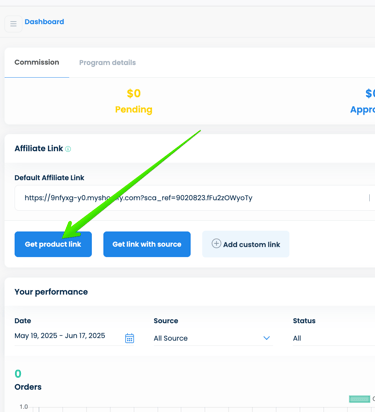The height and width of the screenshot is (412, 375).
Task: Open the date range calendar icon
Action: (x=129, y=338)
